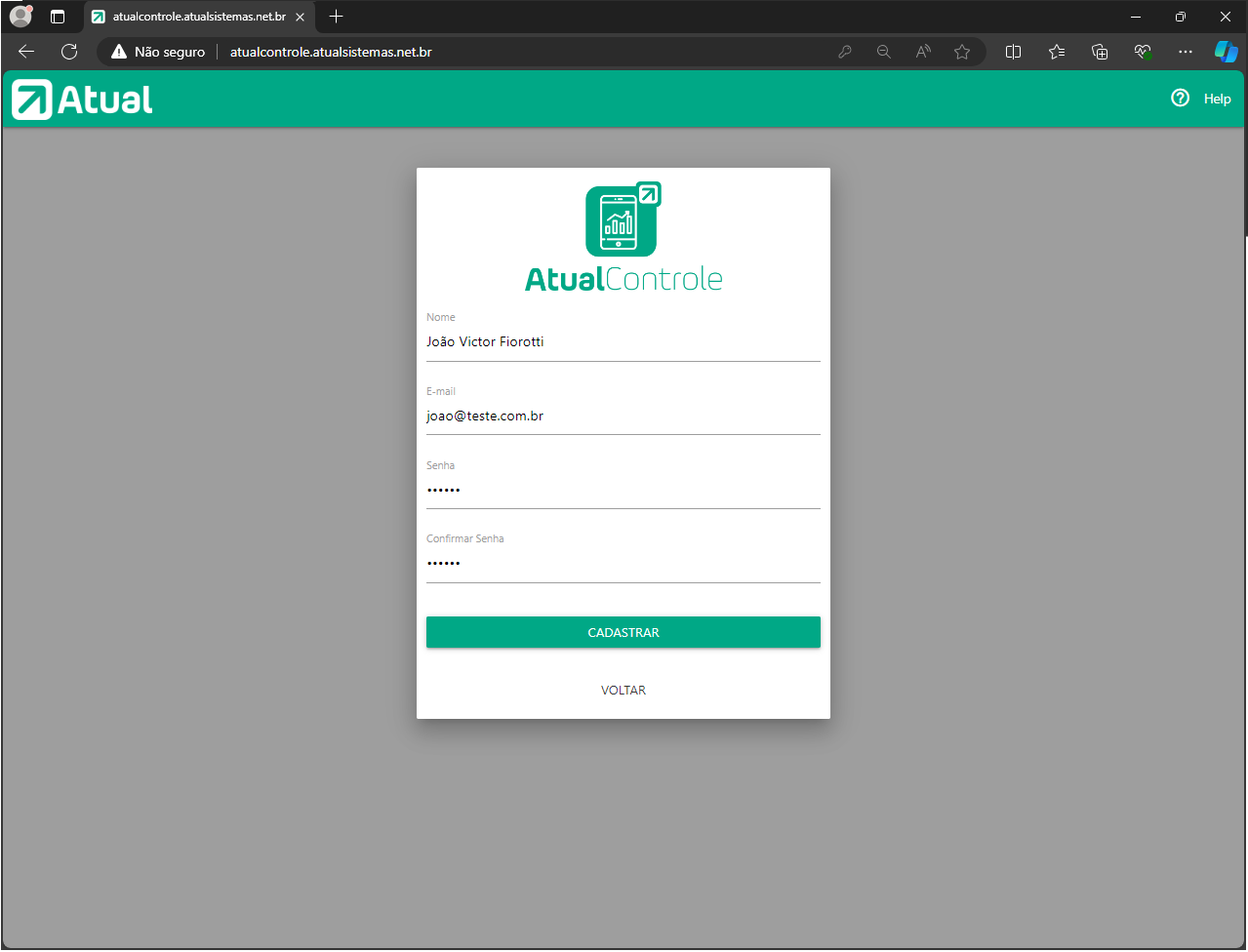Open Browser Essentials heart icon
The image size is (1248, 952).
[x=1143, y=52]
